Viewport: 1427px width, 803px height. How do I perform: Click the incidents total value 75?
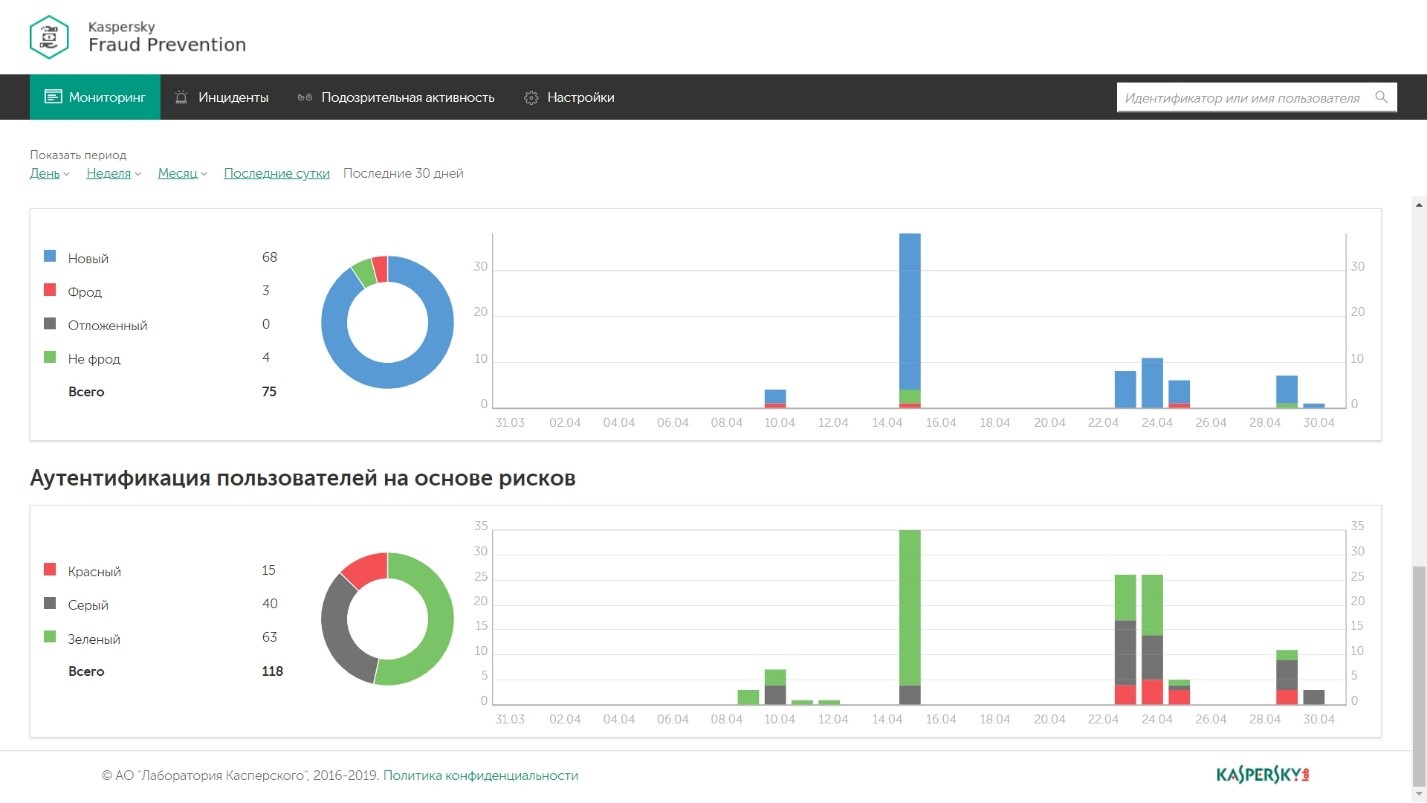pyautogui.click(x=269, y=391)
